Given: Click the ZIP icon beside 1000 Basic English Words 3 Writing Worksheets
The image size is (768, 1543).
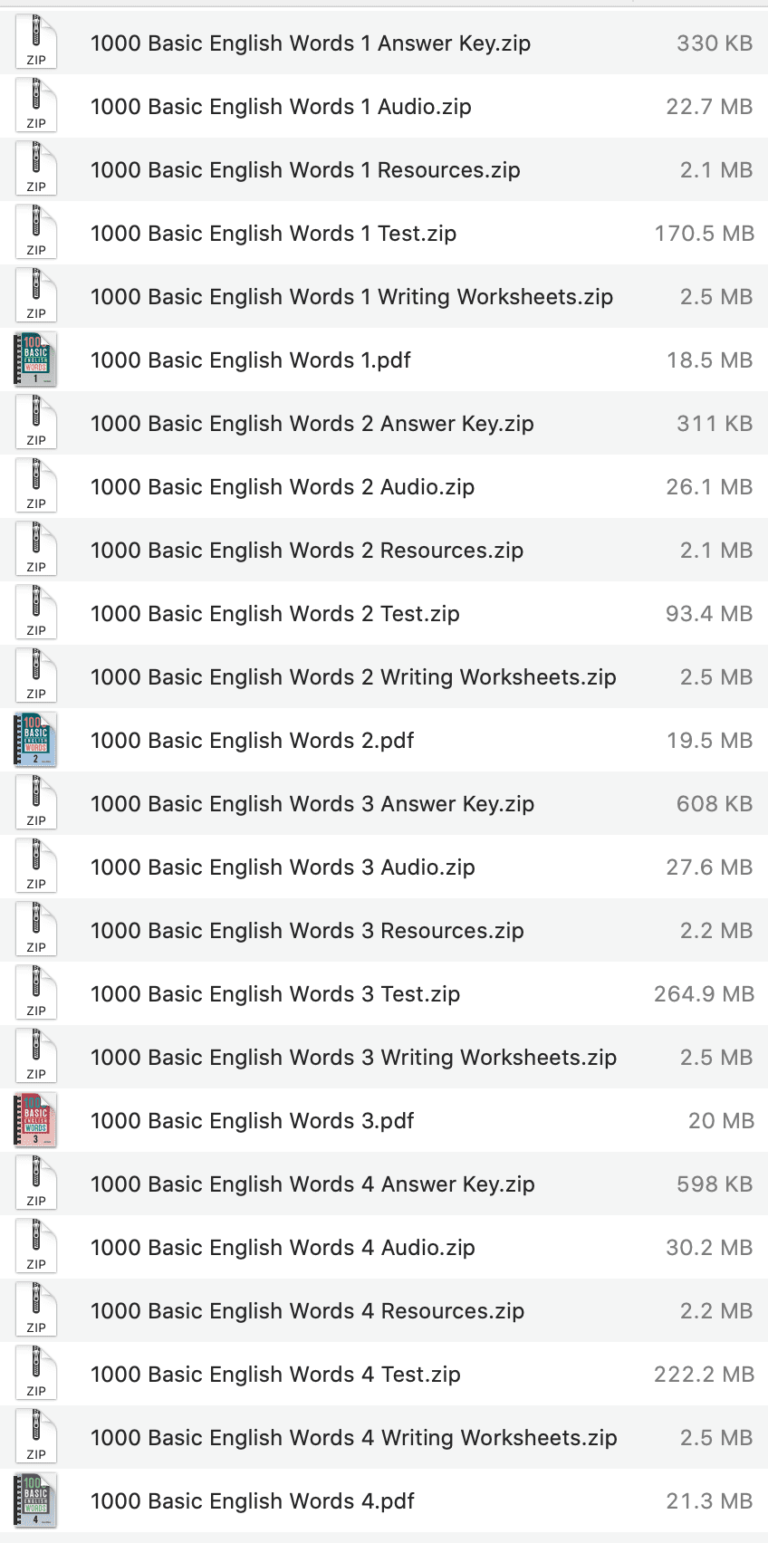Looking at the screenshot, I should pos(37,1057).
